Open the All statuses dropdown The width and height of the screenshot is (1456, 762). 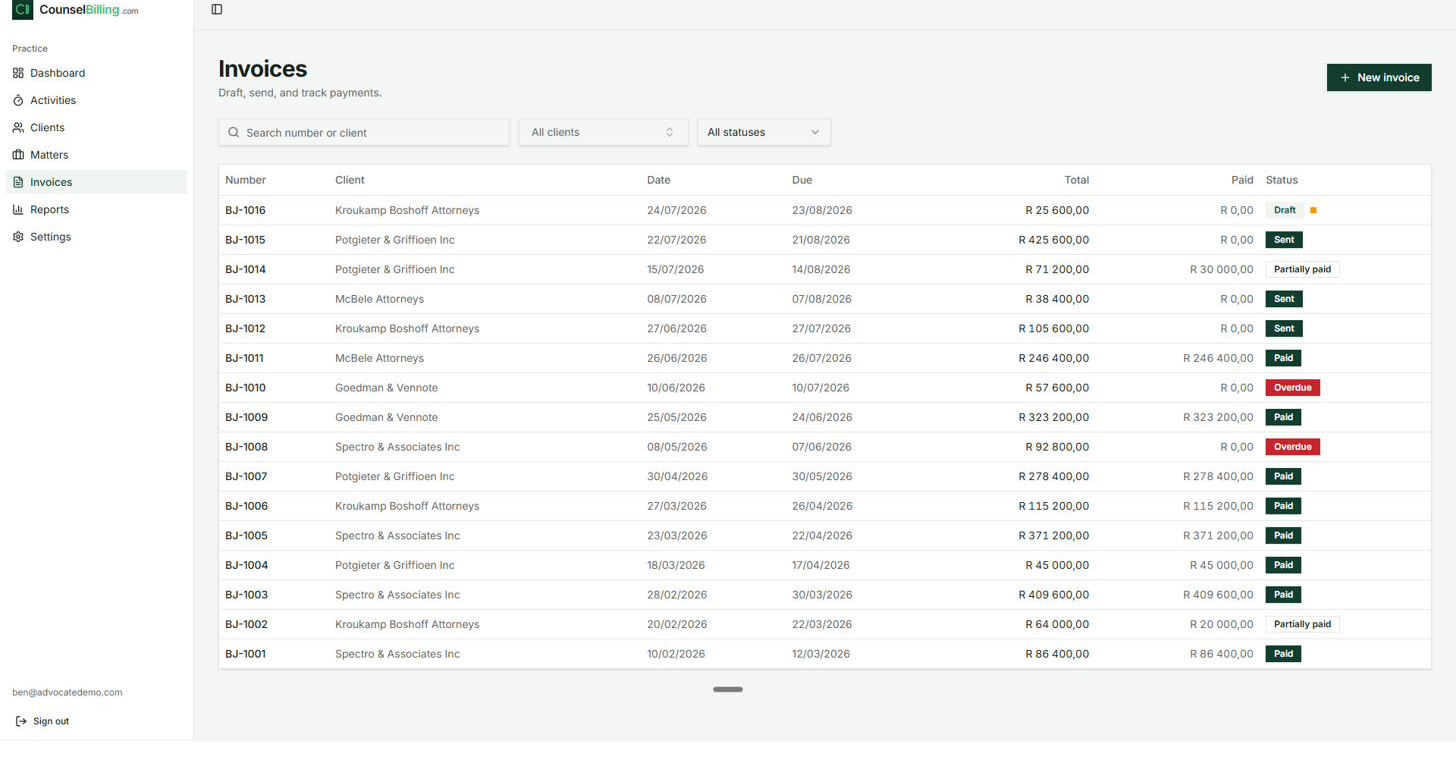tap(764, 132)
